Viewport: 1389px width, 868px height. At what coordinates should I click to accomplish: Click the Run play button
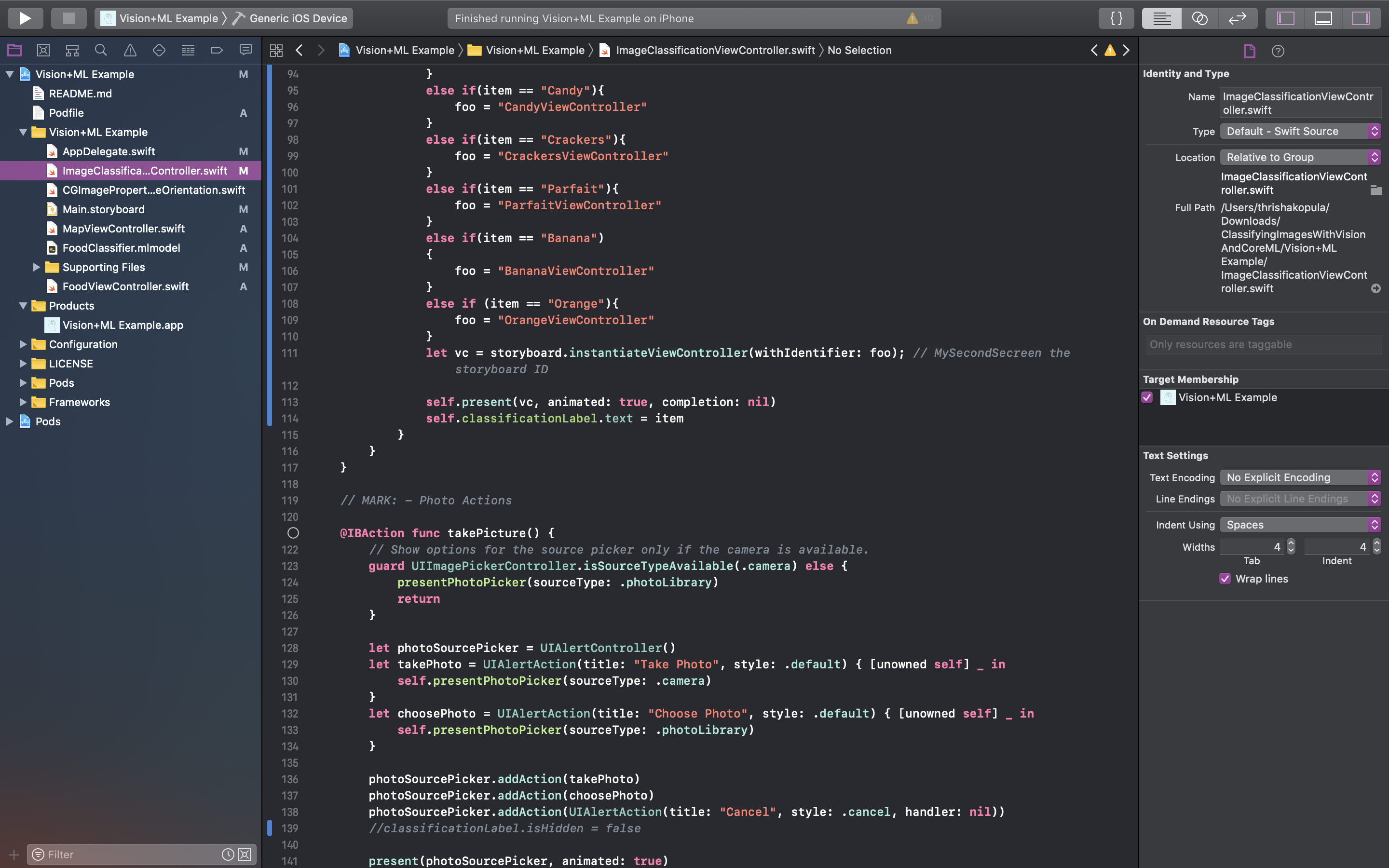click(x=25, y=18)
